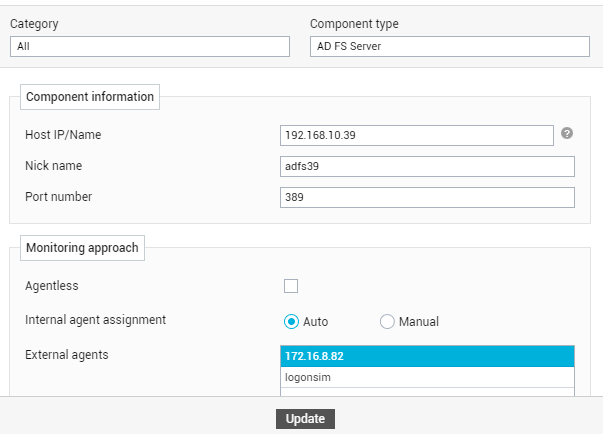Open the Component type dropdown
This screenshot has height=434, width=603.
tap(450, 47)
